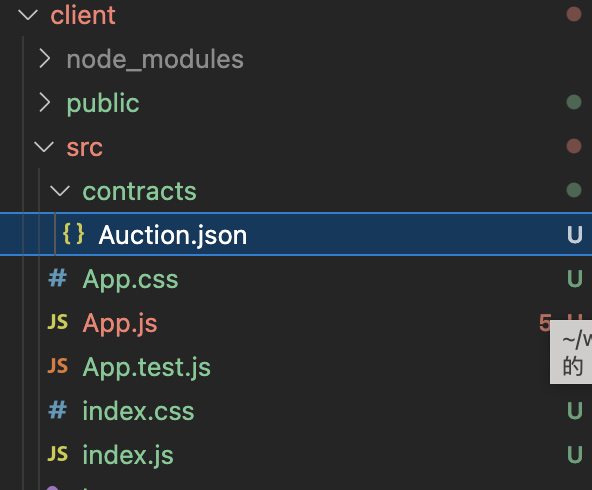Click the untracked U badge on Auction.json

(575, 235)
